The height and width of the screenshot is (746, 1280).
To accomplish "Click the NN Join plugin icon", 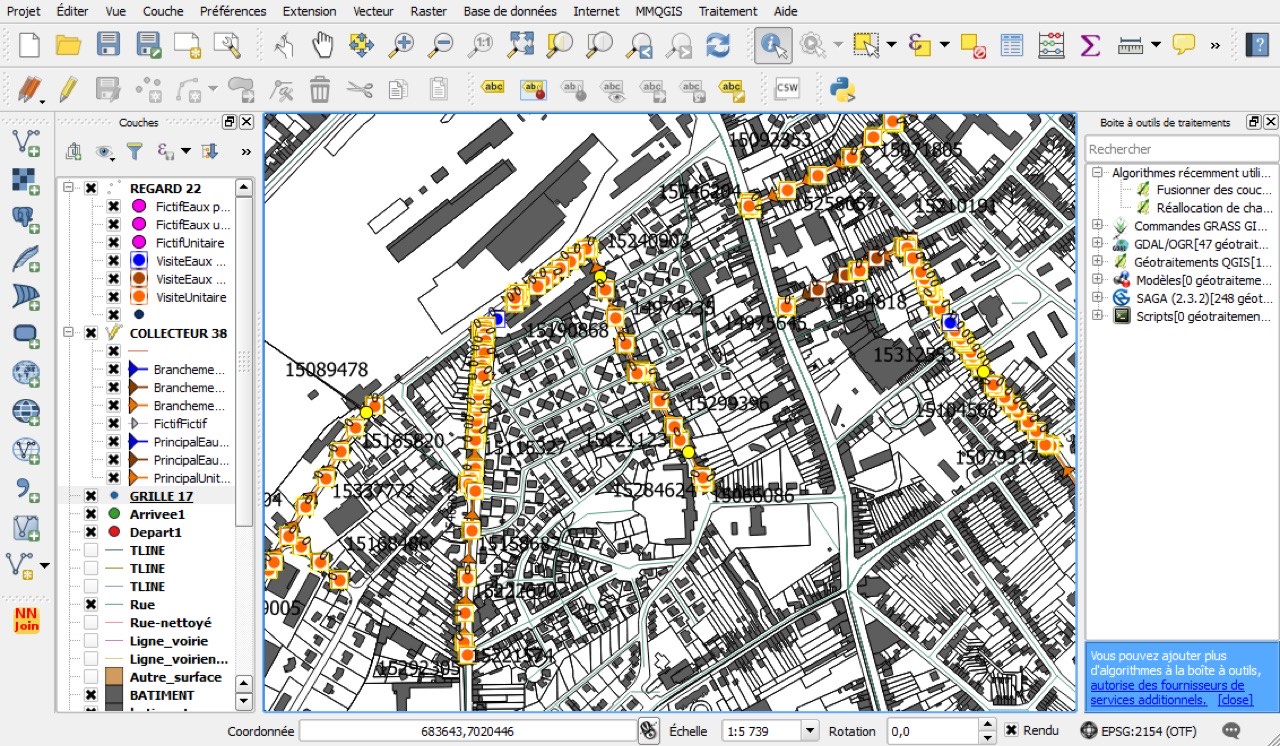I will [x=26, y=620].
